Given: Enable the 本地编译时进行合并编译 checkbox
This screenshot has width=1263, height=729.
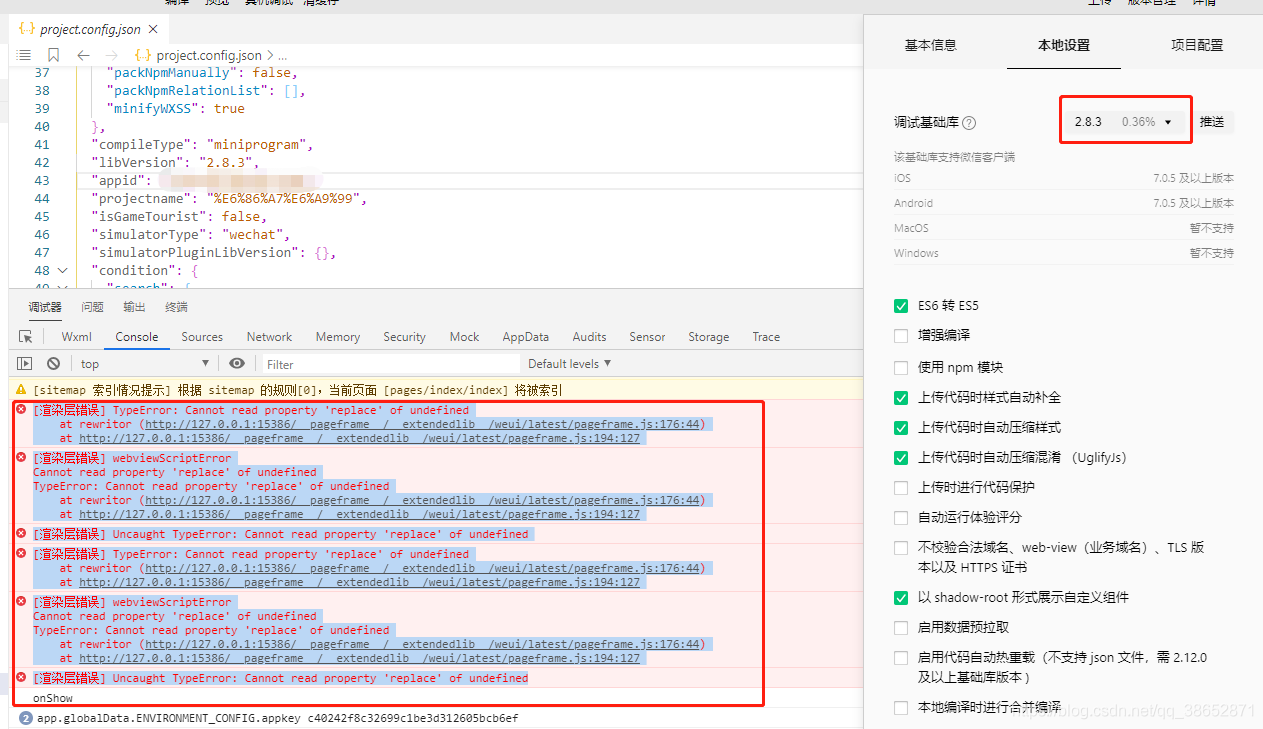Looking at the screenshot, I should coord(901,707).
